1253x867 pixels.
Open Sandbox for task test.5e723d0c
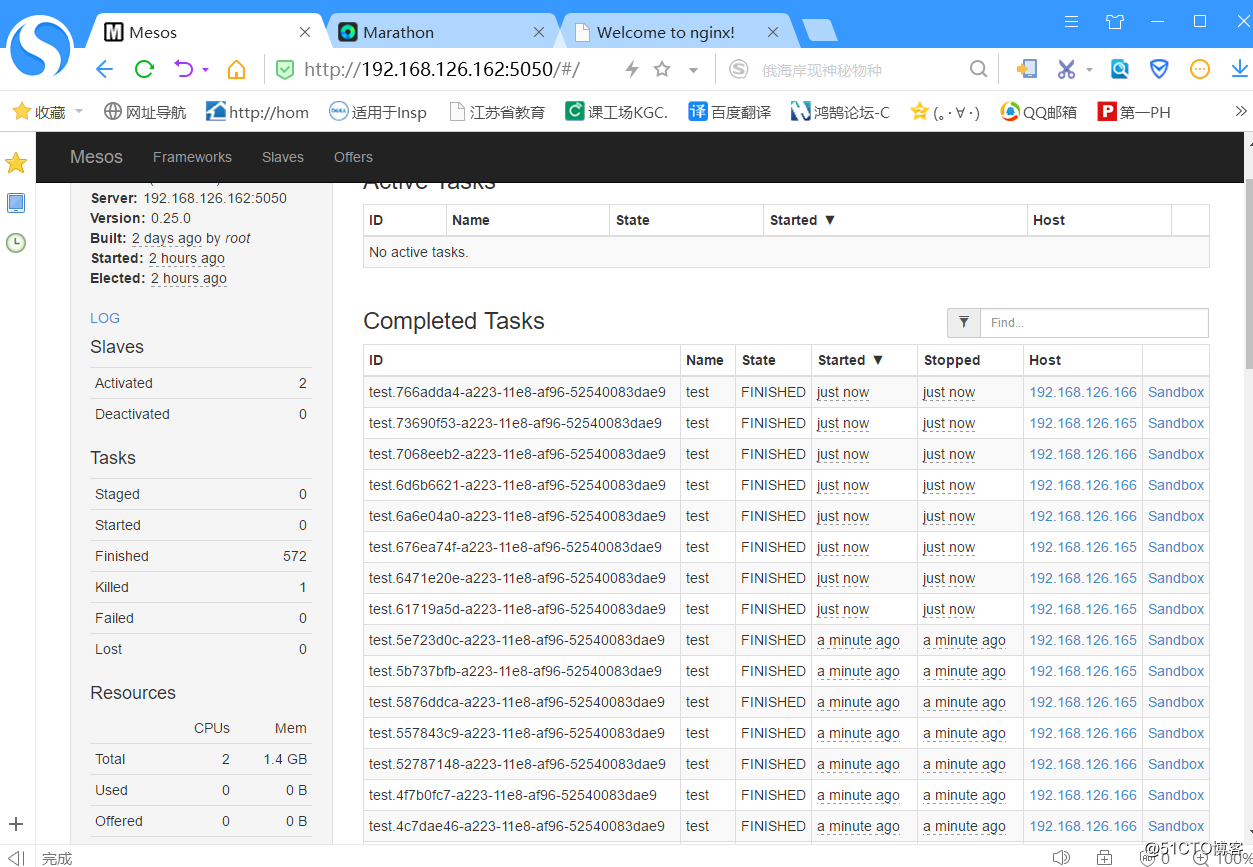click(x=1176, y=640)
